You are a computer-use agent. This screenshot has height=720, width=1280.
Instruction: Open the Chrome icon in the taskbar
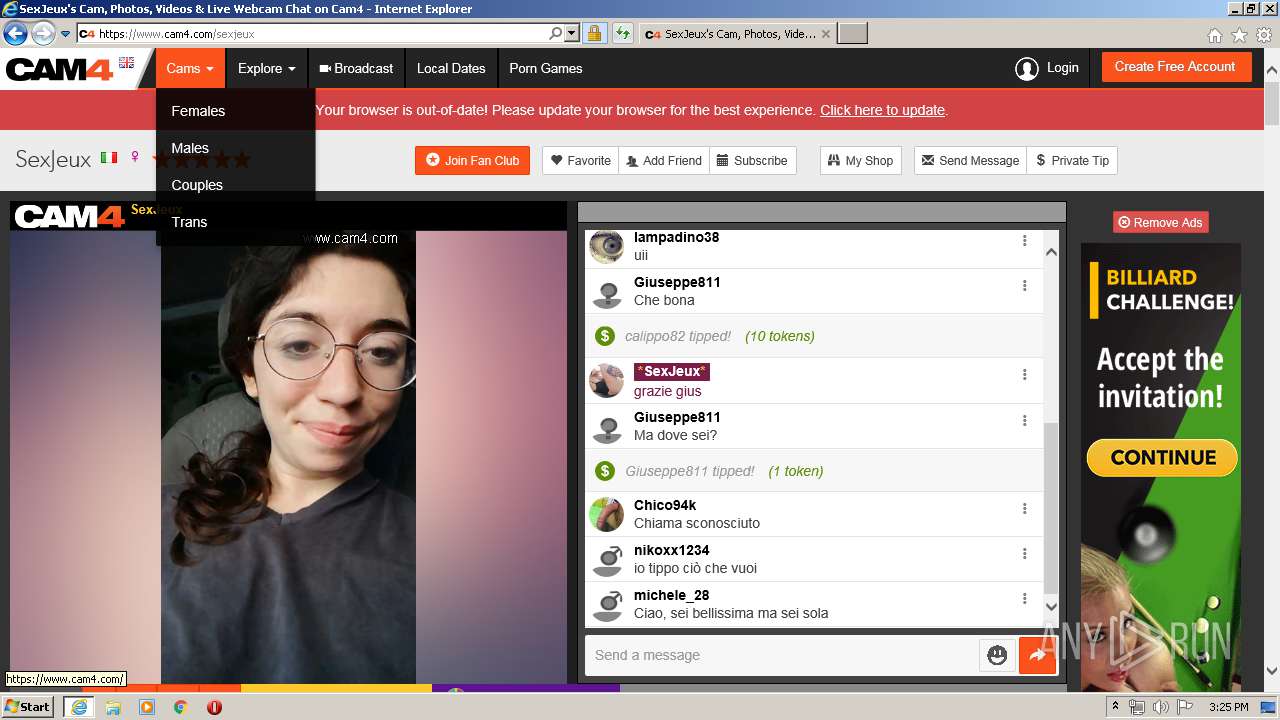(180, 707)
